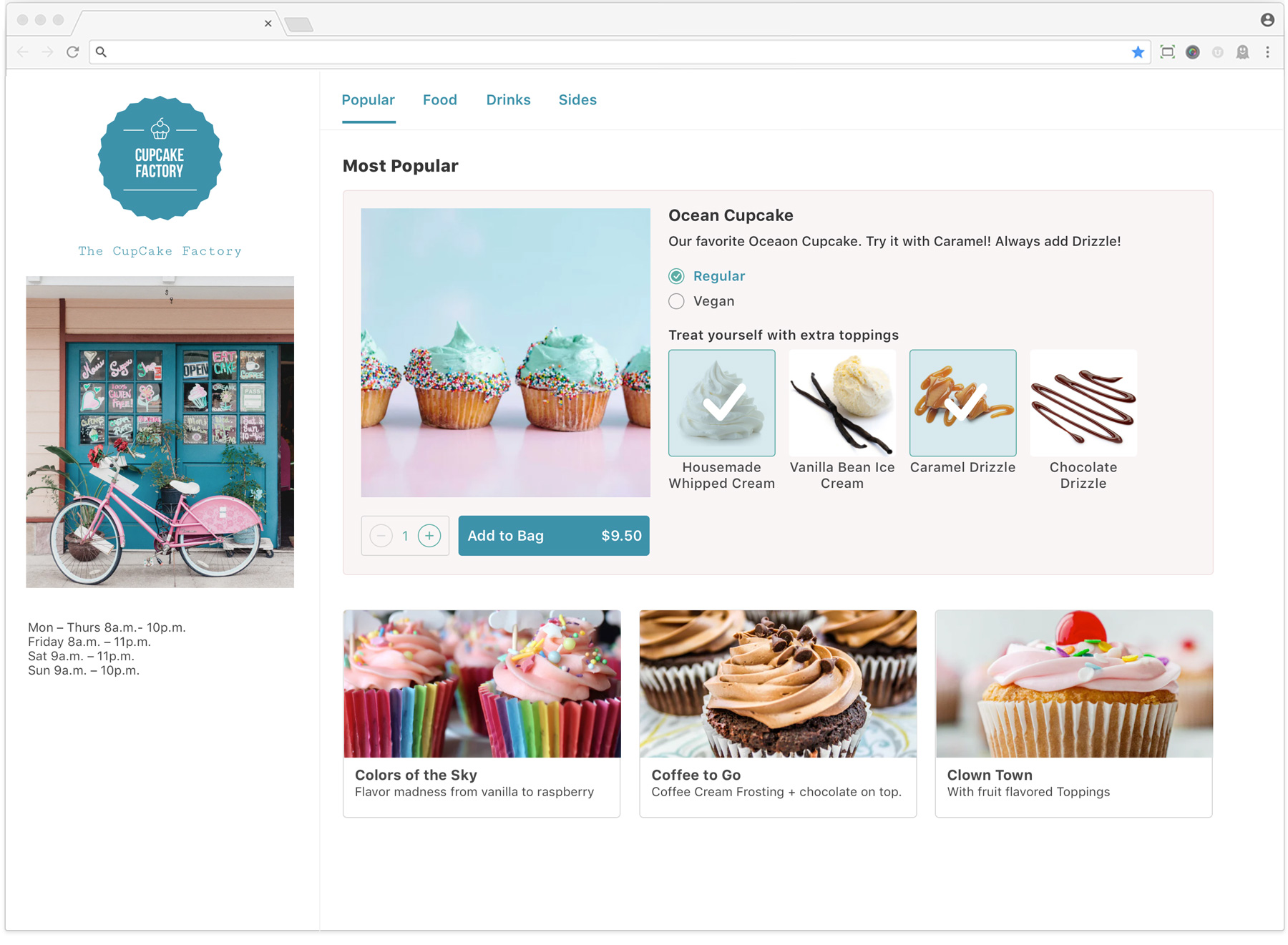This screenshot has width=1288, height=945.
Task: Click the Add to Bag button
Action: [x=554, y=536]
